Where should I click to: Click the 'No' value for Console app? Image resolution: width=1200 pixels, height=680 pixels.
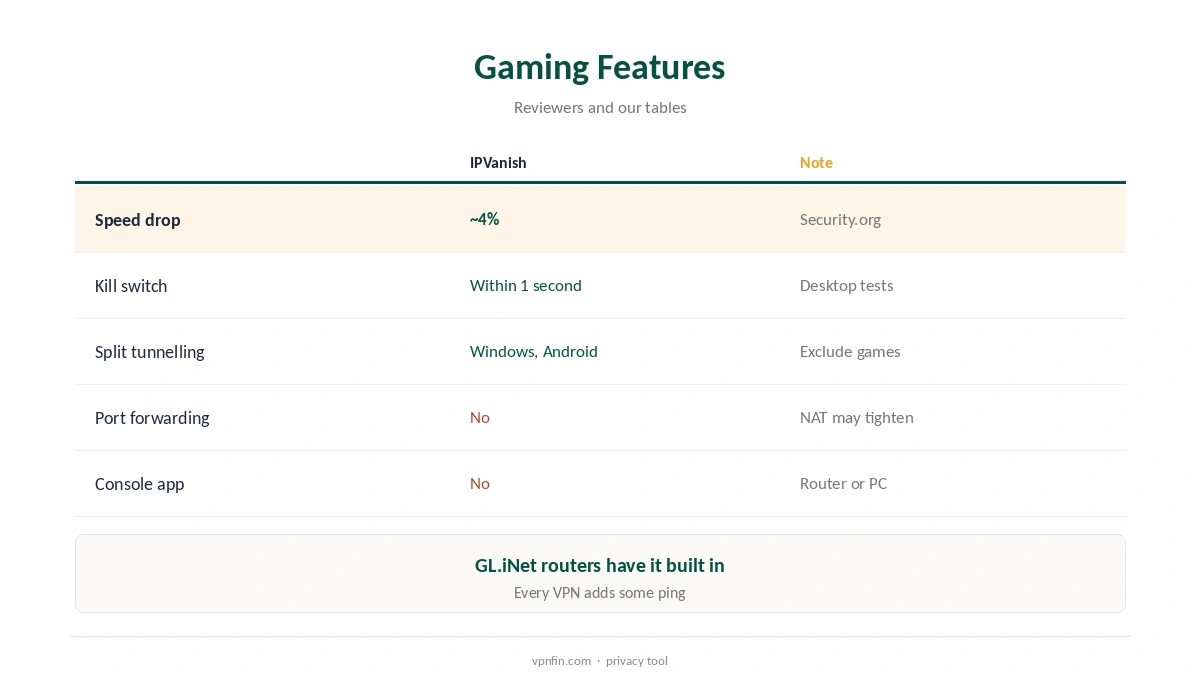point(480,483)
